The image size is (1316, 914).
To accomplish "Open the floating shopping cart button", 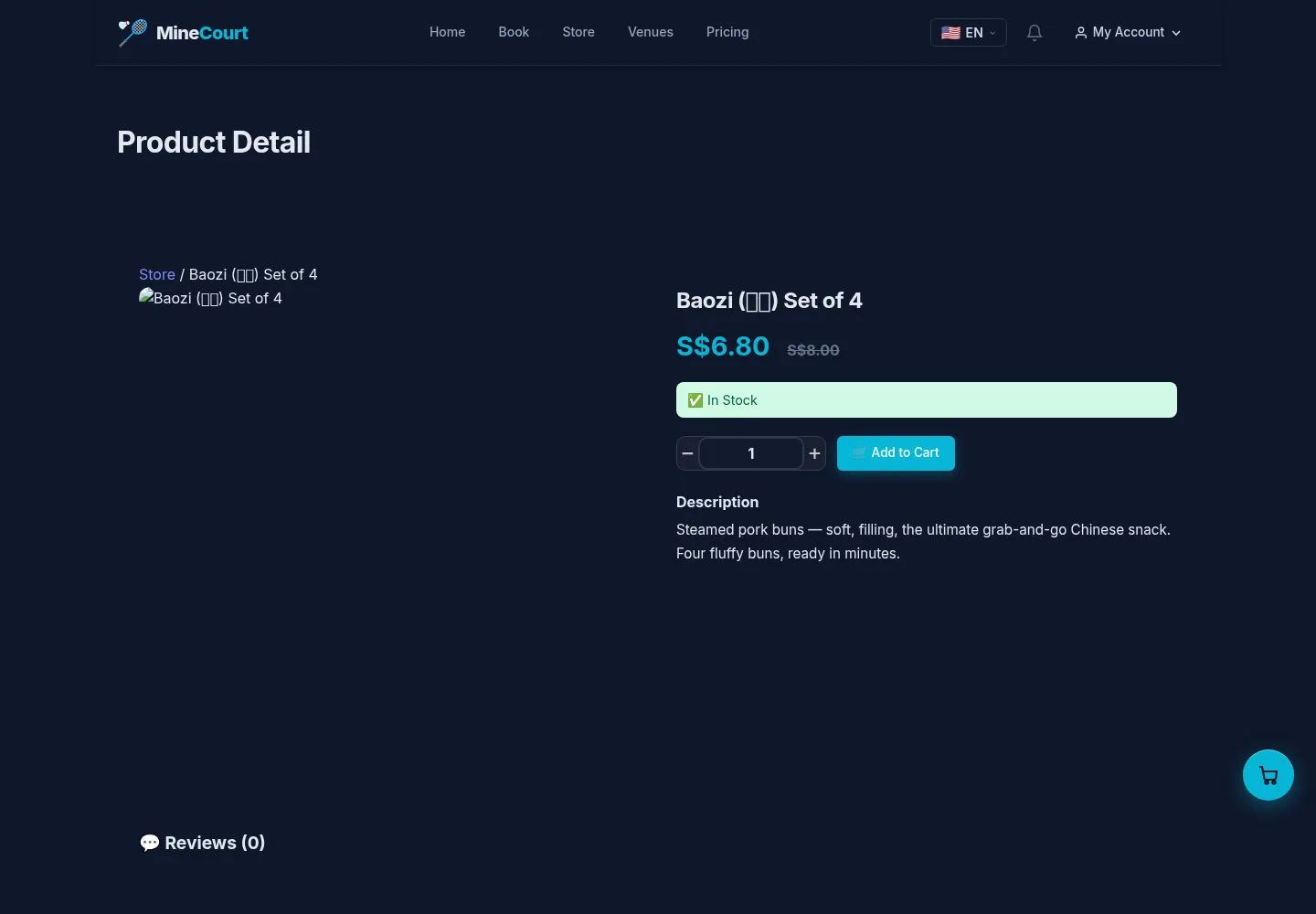I will 1268,775.
